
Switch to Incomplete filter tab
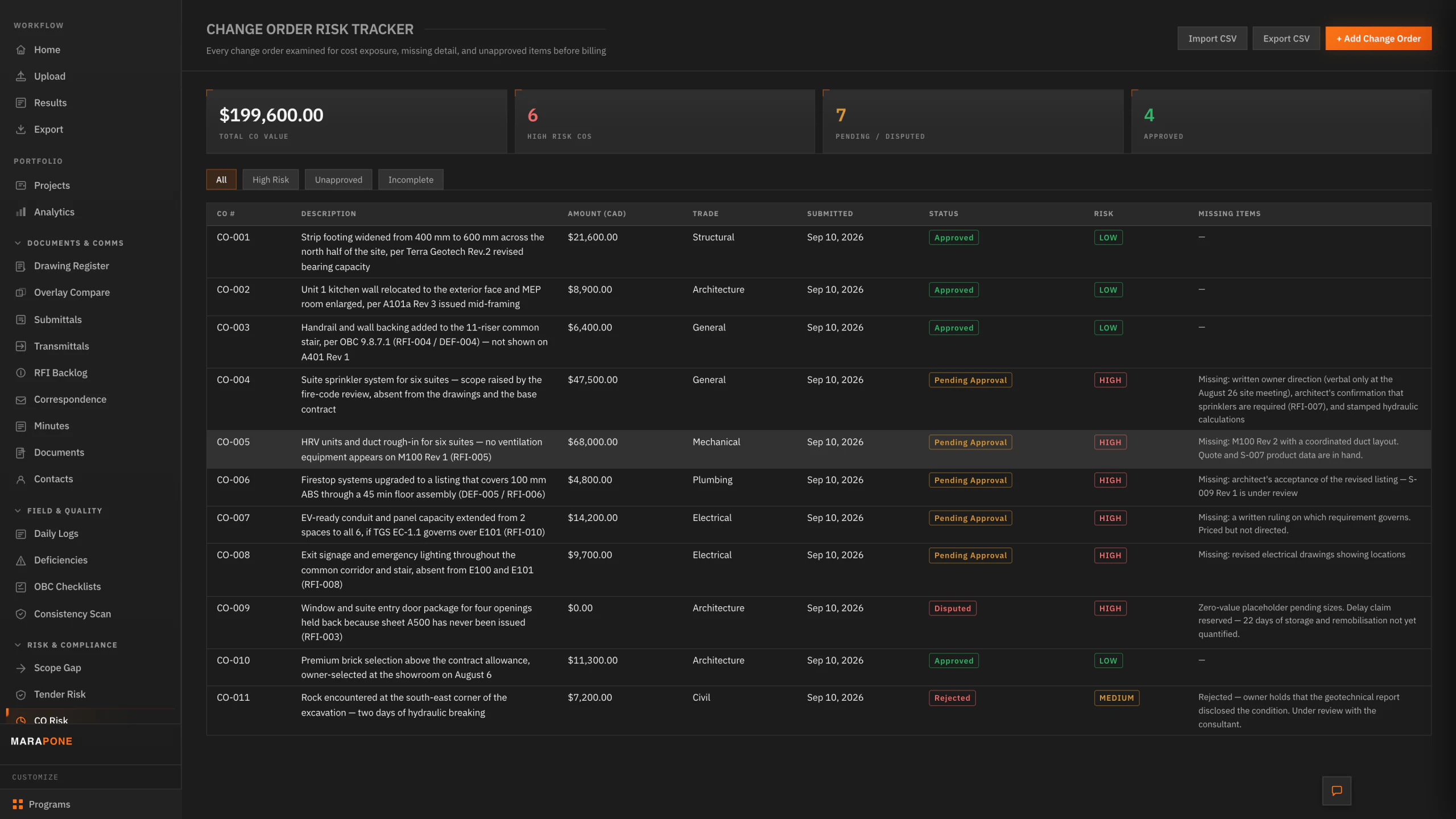coord(411,180)
